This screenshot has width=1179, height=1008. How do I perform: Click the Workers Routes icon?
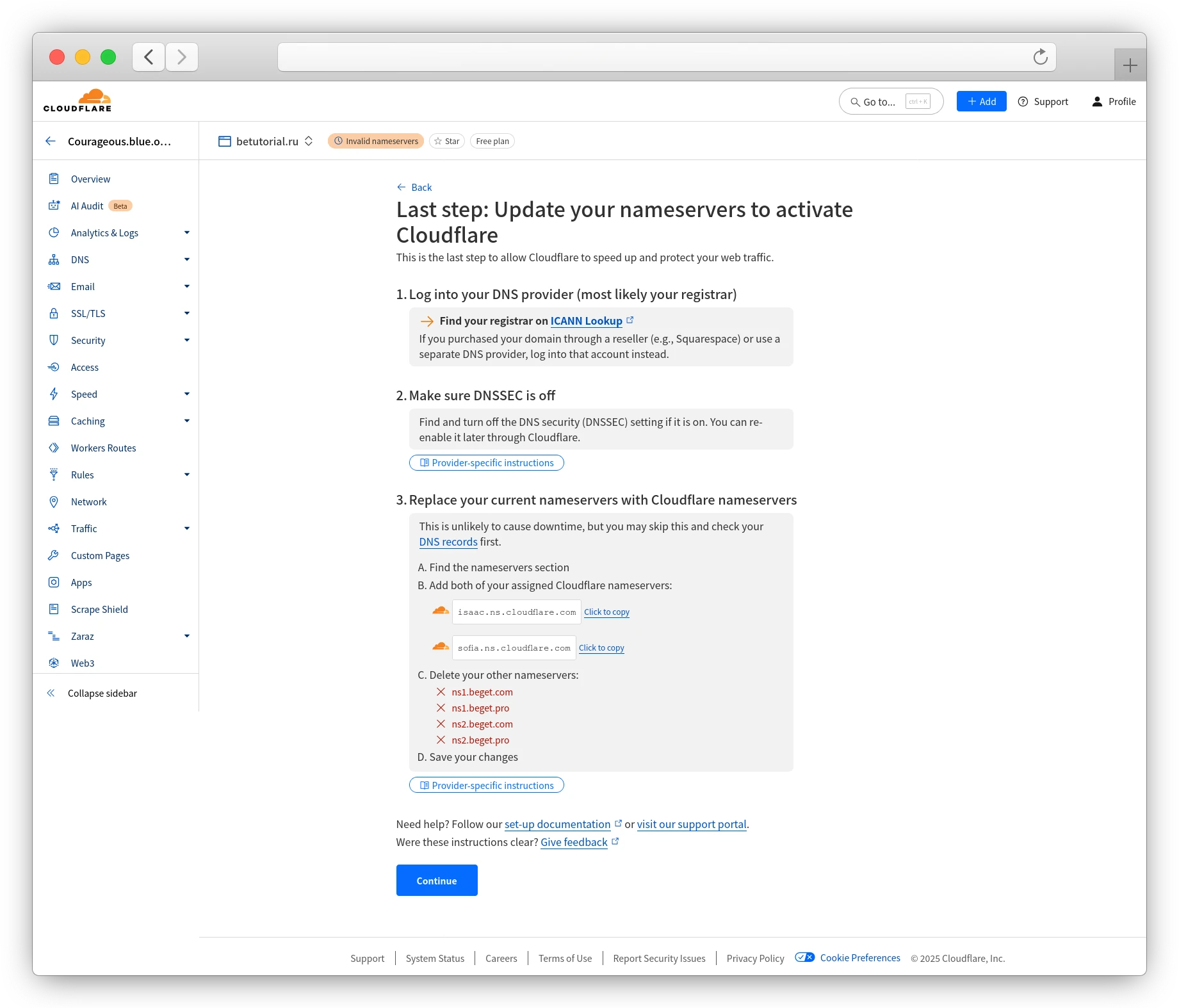[54, 448]
